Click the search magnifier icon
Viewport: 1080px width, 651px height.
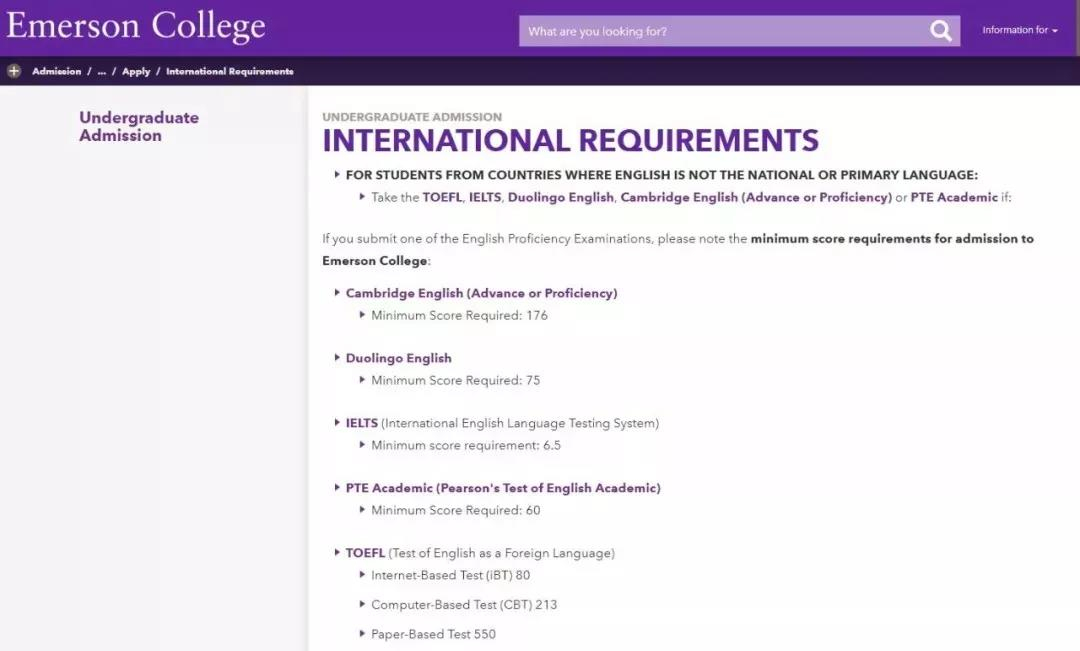(x=941, y=31)
